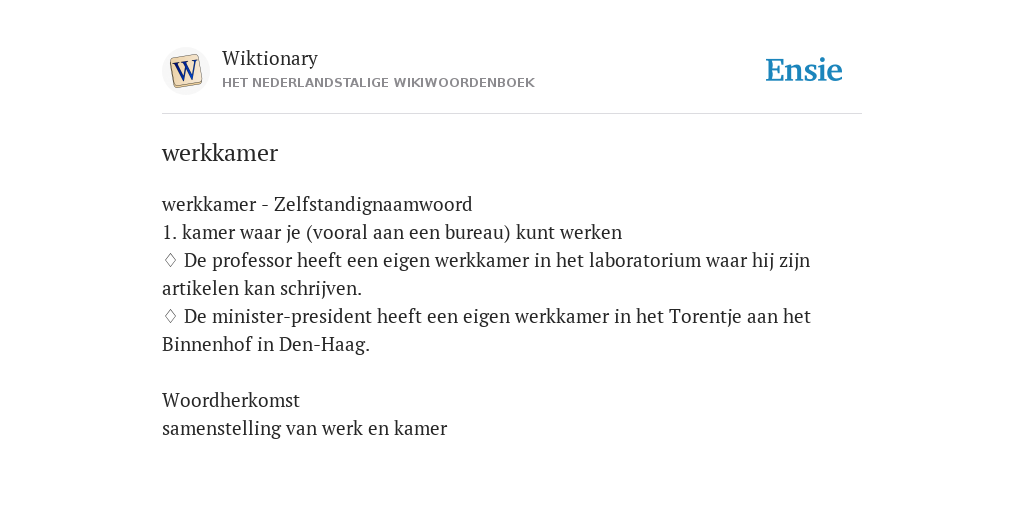Click the Wiktionary W tile logo icon
1024x512 pixels.
(x=185, y=71)
